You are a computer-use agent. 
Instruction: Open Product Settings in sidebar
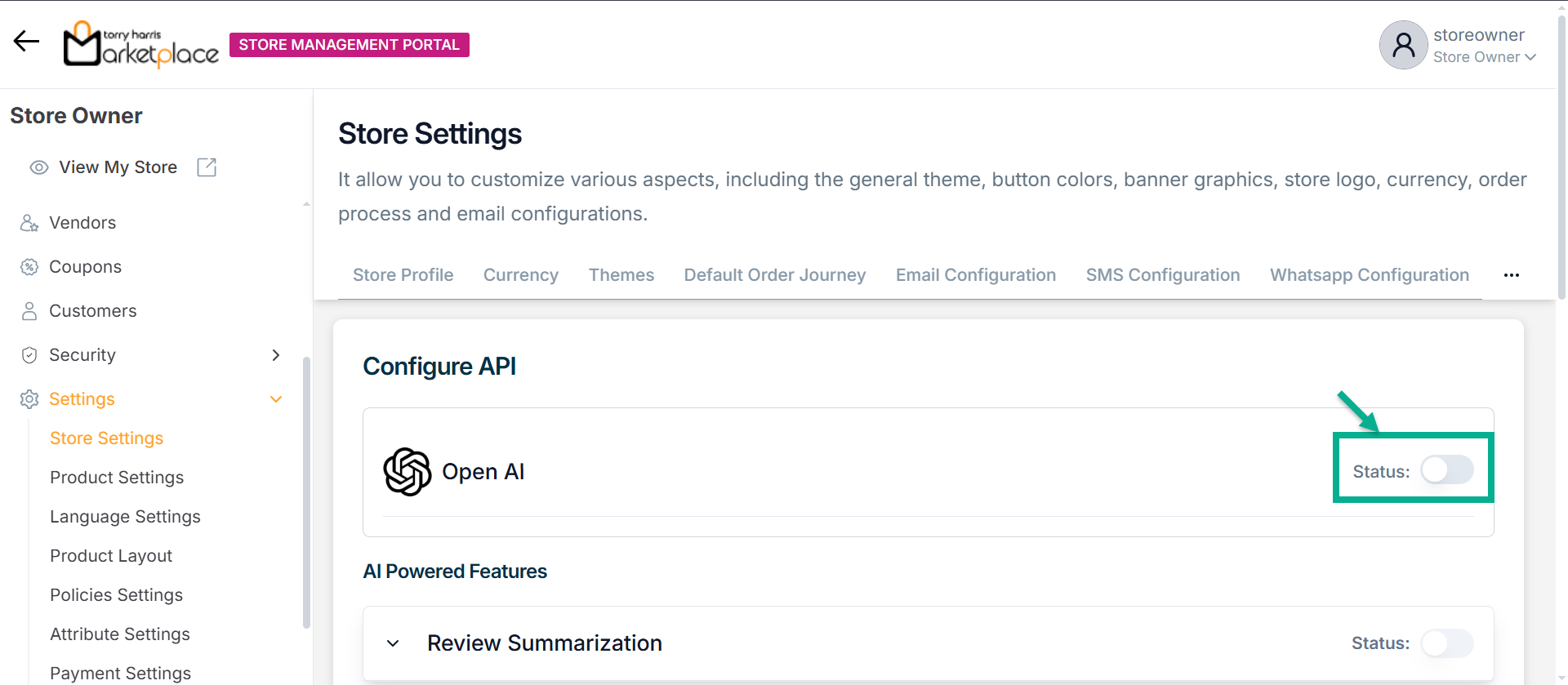coord(117,478)
